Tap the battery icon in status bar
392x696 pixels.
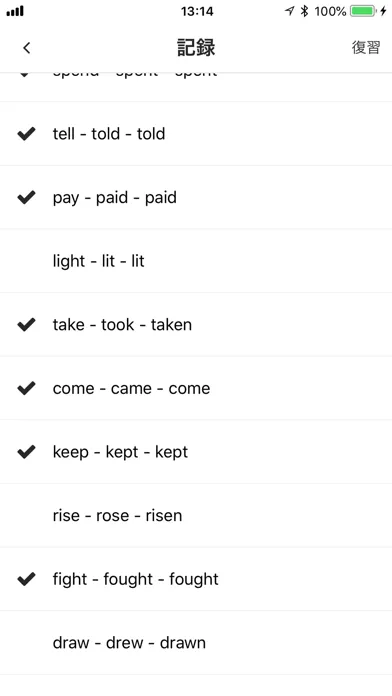[363, 11]
